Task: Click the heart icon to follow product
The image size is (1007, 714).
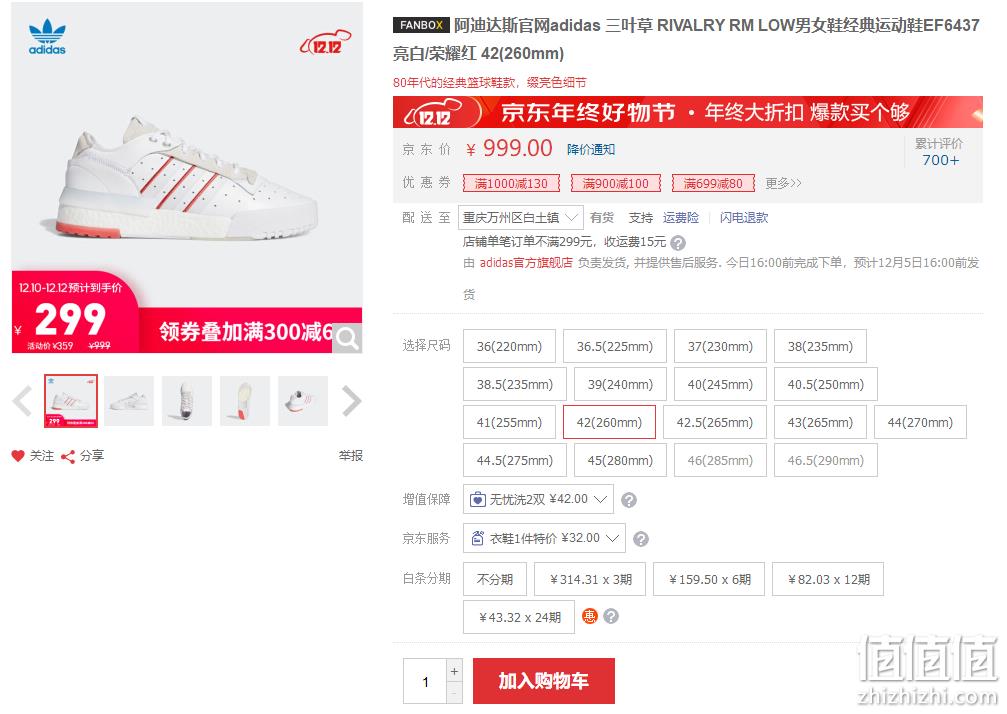Action: pyautogui.click(x=18, y=456)
